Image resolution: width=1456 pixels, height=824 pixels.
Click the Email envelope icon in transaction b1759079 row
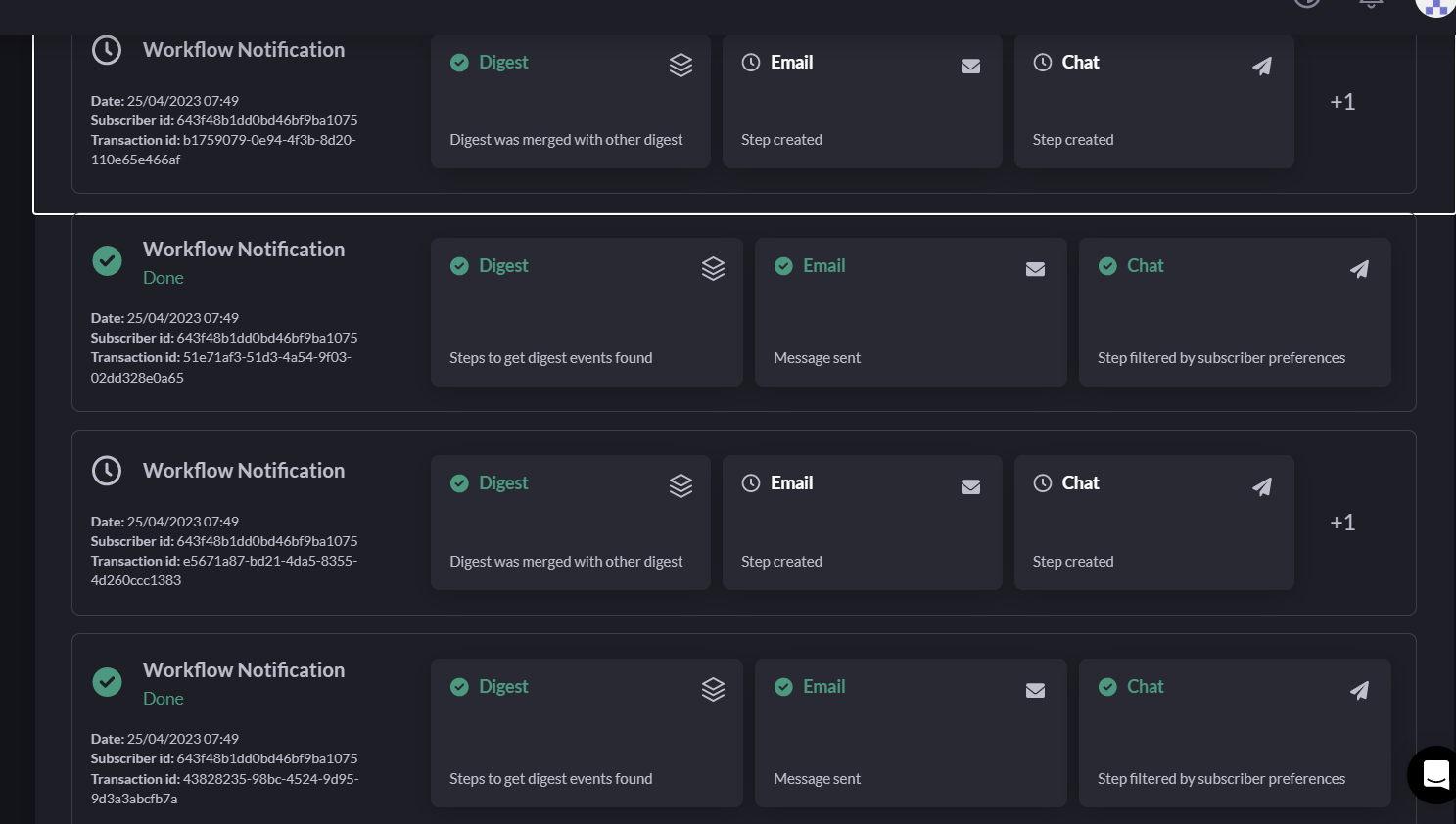point(970,67)
